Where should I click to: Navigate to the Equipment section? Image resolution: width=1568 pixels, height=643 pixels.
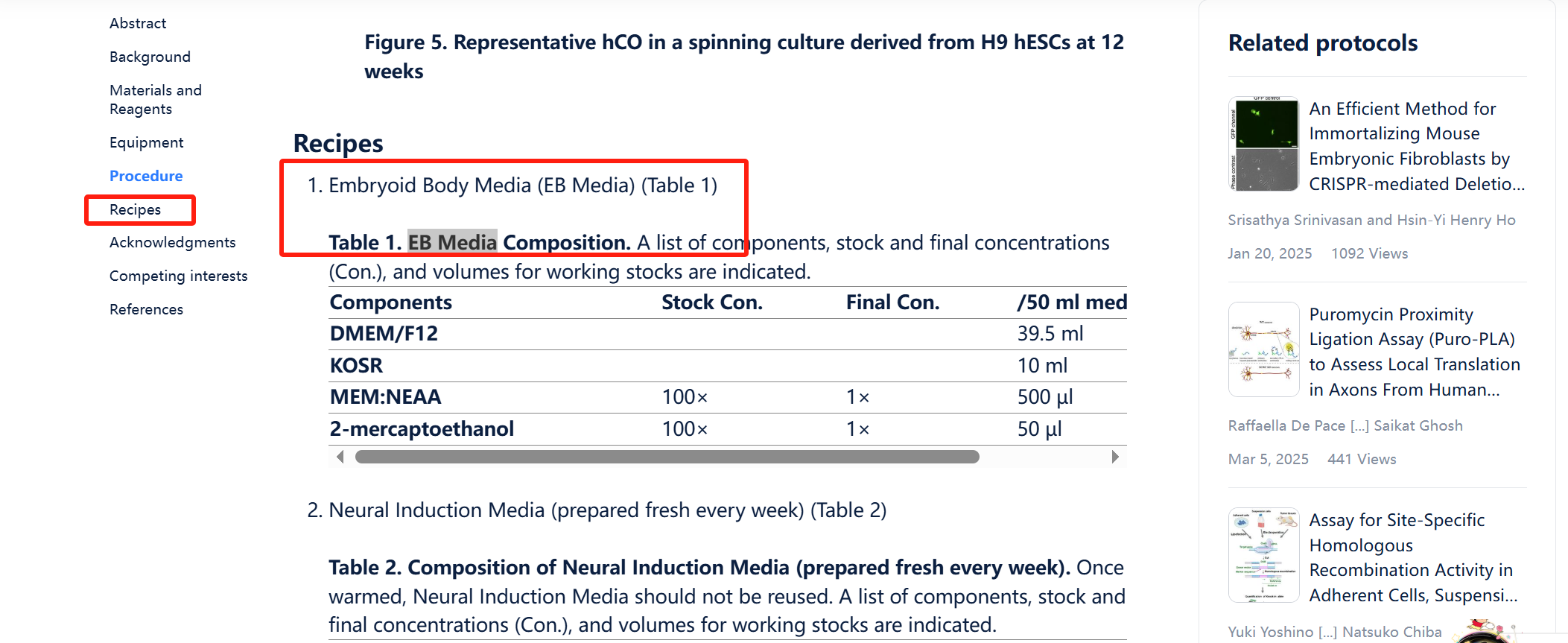pyautogui.click(x=146, y=142)
